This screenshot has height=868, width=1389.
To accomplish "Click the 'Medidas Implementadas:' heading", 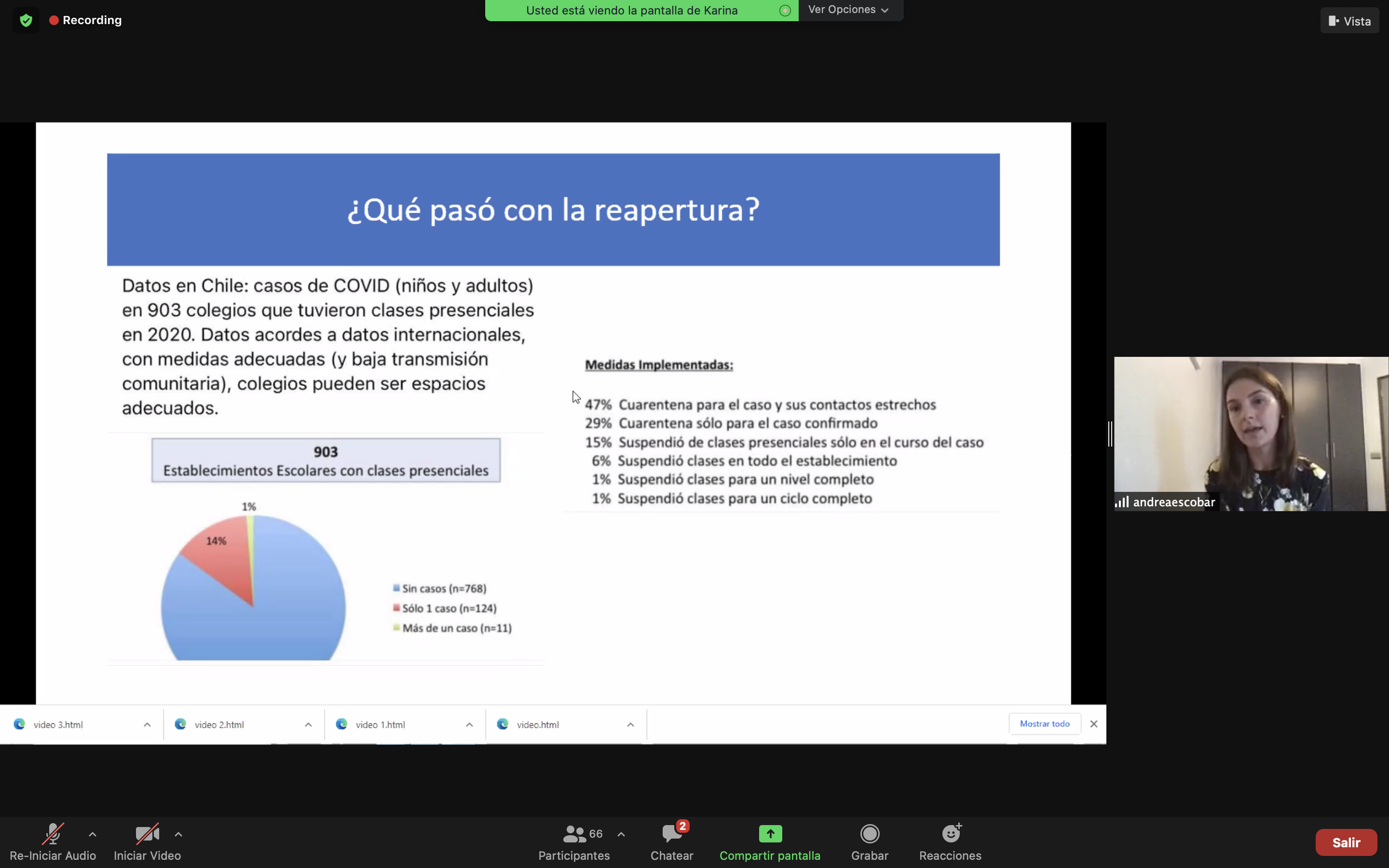I will pos(659,365).
